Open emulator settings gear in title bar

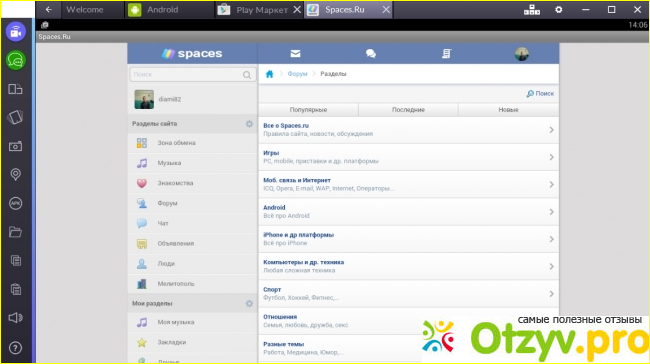559,10
